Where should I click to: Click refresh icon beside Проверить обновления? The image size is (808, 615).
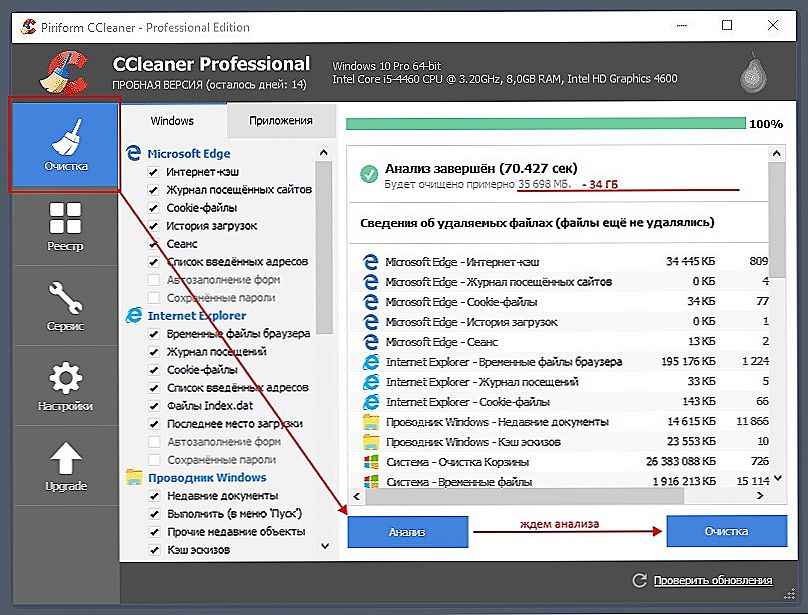(639, 580)
